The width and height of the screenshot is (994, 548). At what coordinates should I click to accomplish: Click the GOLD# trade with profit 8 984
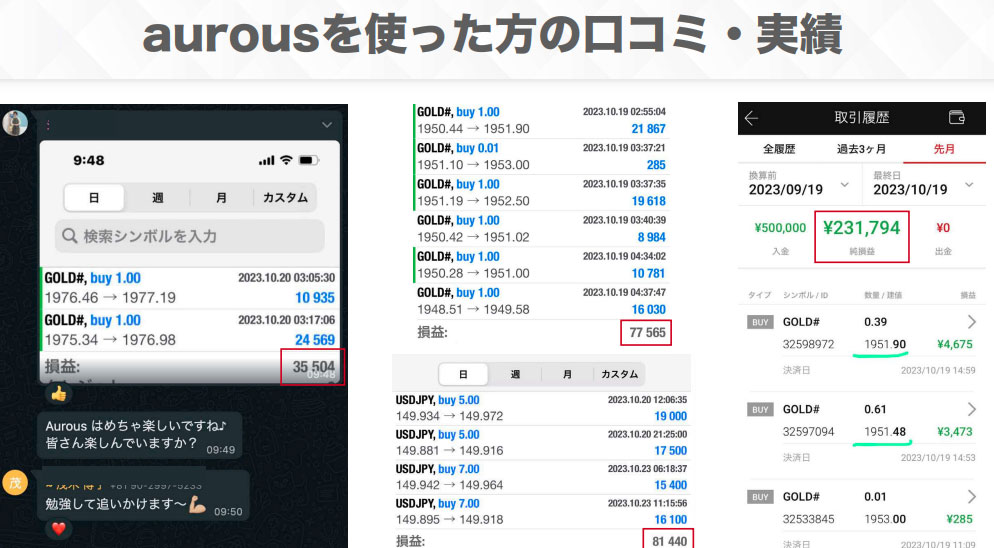[x=541, y=229]
